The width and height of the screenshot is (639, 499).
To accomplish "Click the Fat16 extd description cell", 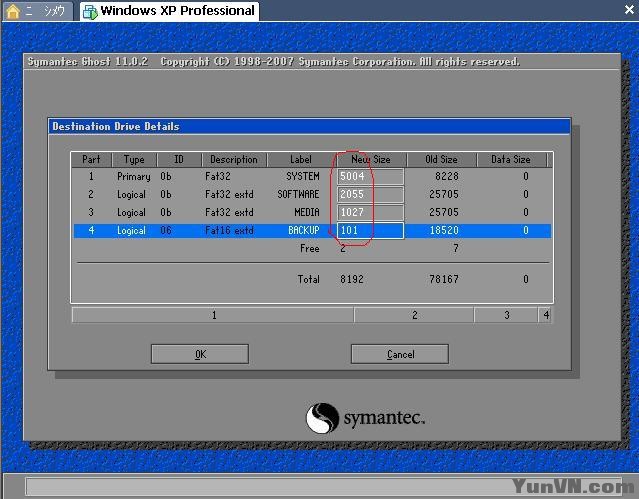I will coord(229,230).
